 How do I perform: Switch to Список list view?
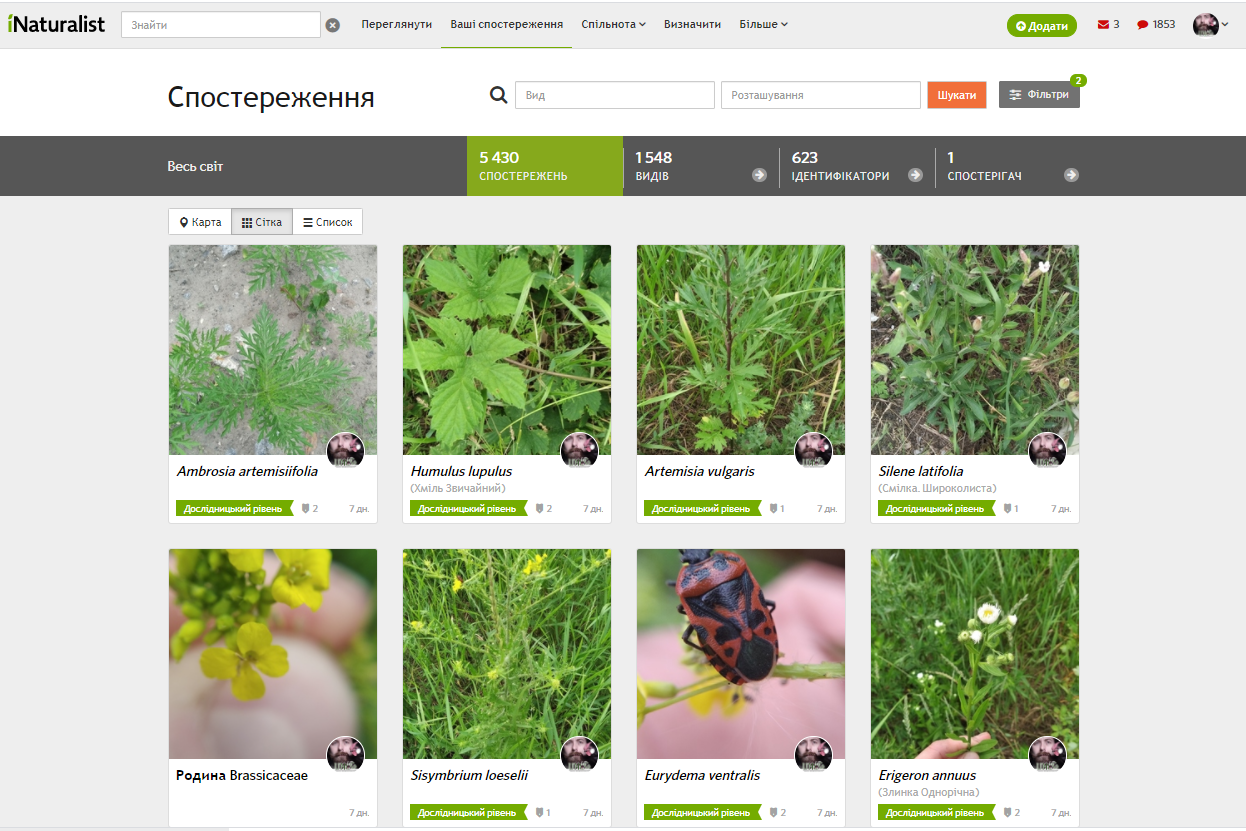coord(328,222)
